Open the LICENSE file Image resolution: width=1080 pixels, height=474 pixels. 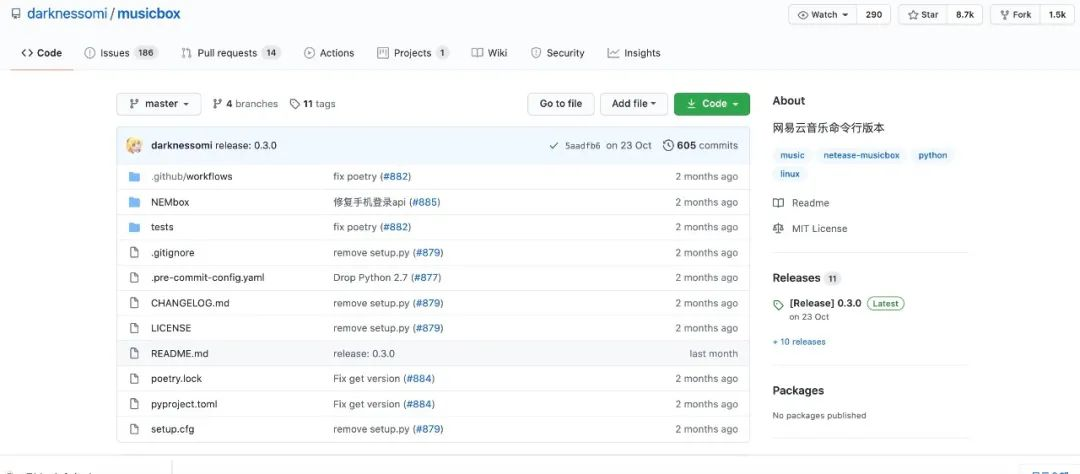[171, 328]
